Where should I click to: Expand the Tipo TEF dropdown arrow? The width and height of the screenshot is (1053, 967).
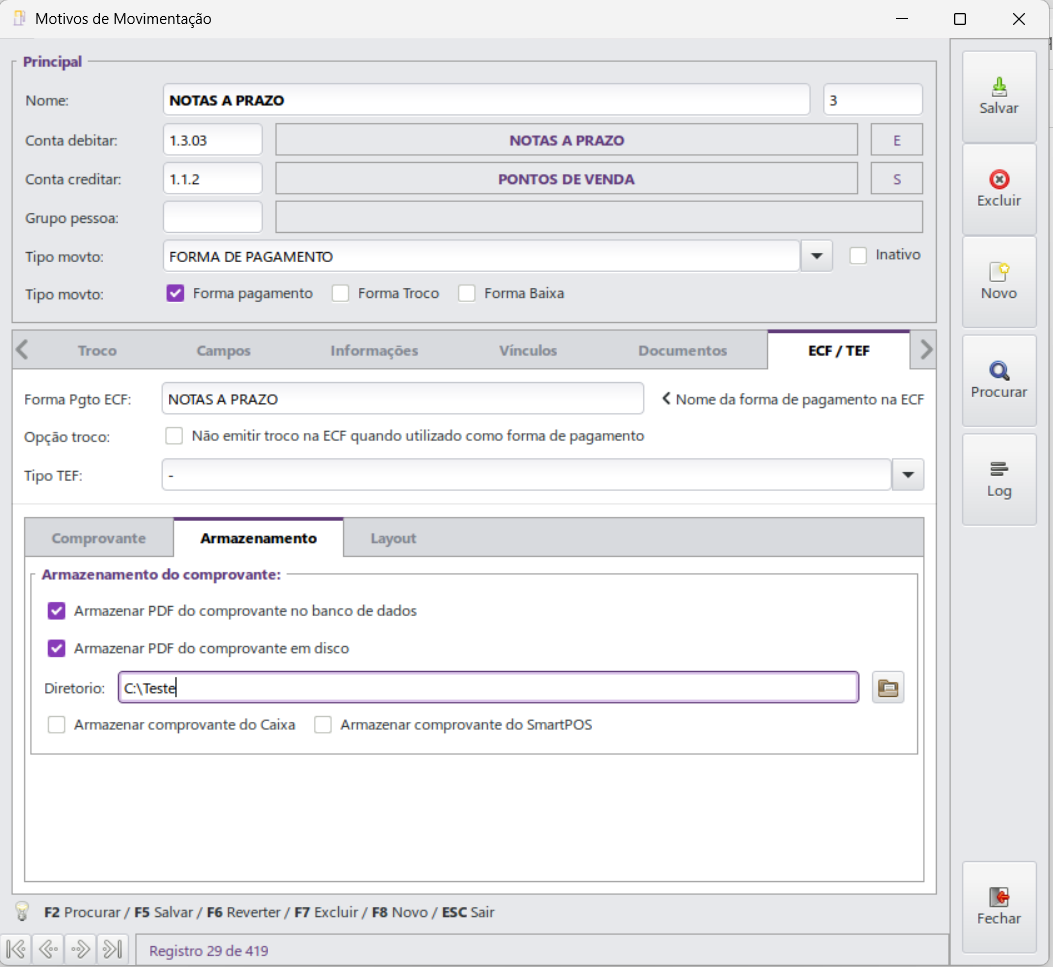pyautogui.click(x=908, y=475)
